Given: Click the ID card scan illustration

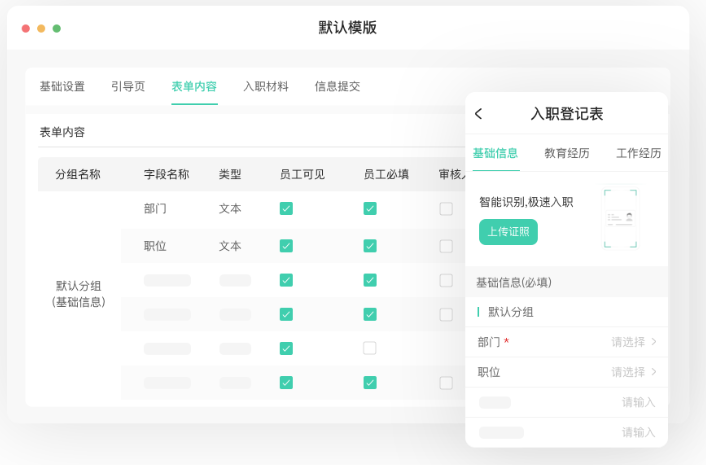Looking at the screenshot, I should click(x=620, y=217).
